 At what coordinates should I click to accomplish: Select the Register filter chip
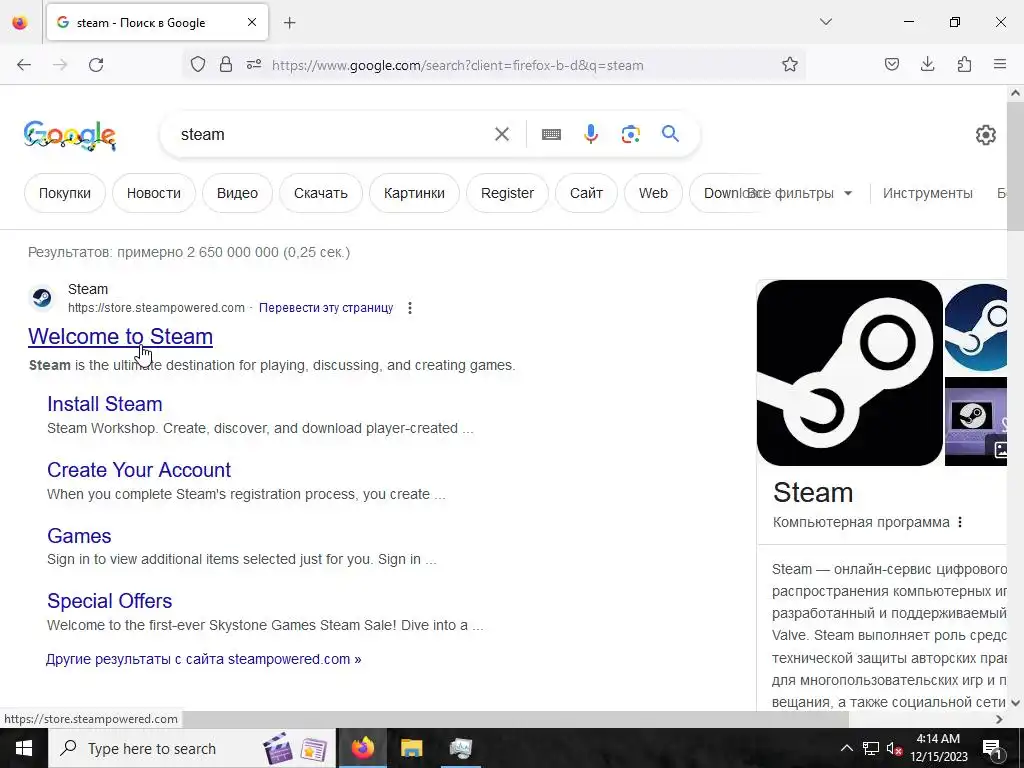point(507,193)
